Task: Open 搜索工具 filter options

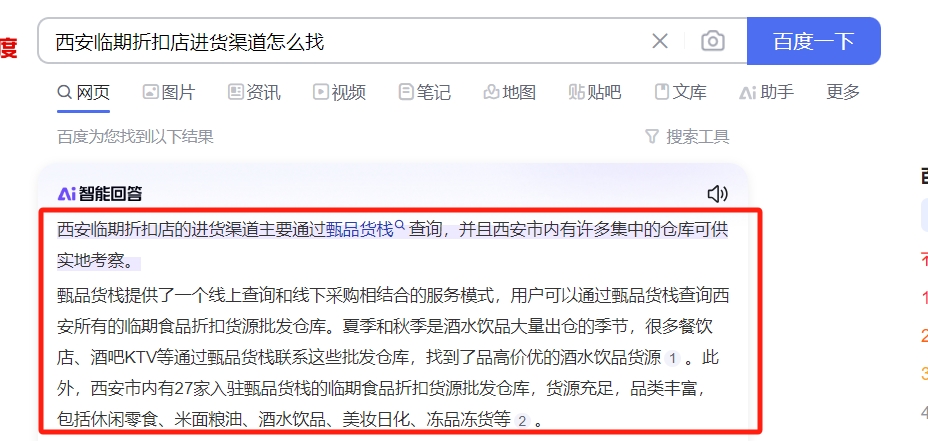Action: (x=687, y=137)
